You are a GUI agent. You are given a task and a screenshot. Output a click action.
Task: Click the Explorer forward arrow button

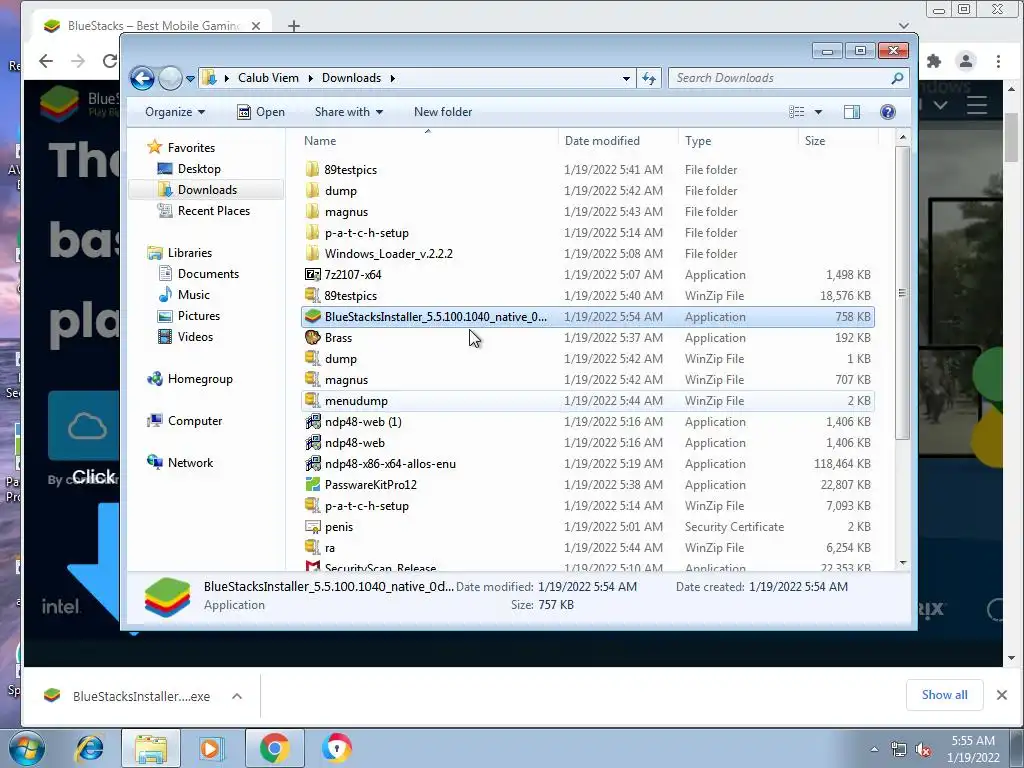[x=170, y=78]
